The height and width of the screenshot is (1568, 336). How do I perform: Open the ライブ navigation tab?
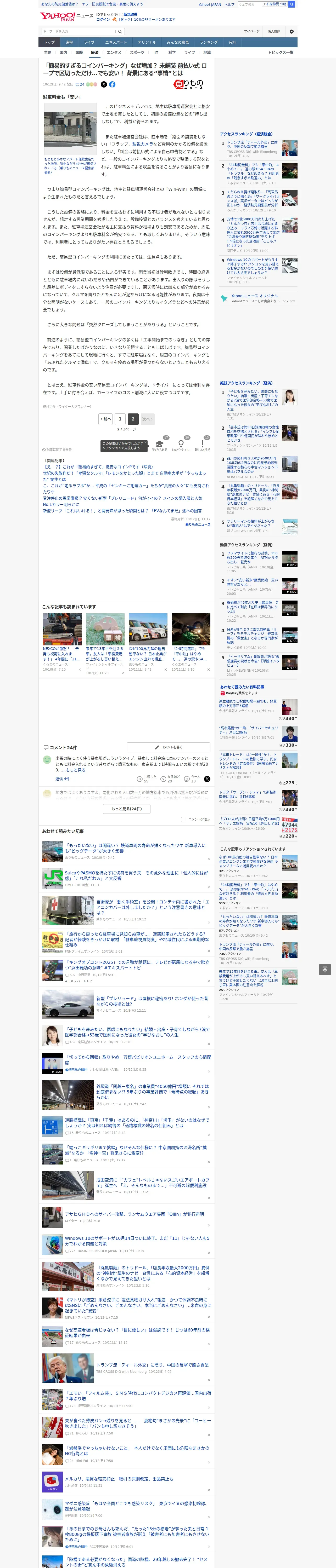click(x=89, y=43)
